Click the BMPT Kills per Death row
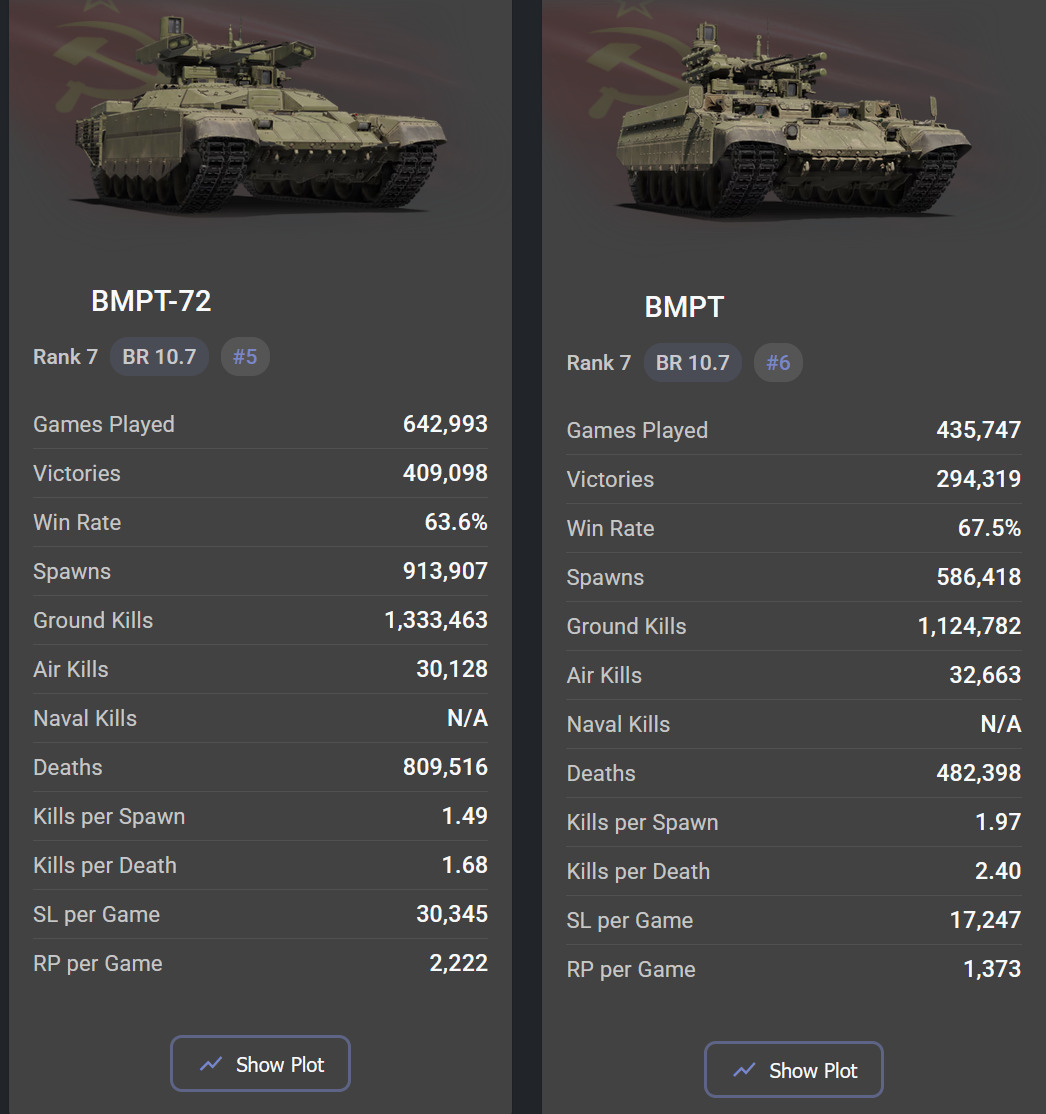The height and width of the screenshot is (1114, 1046). pos(794,871)
